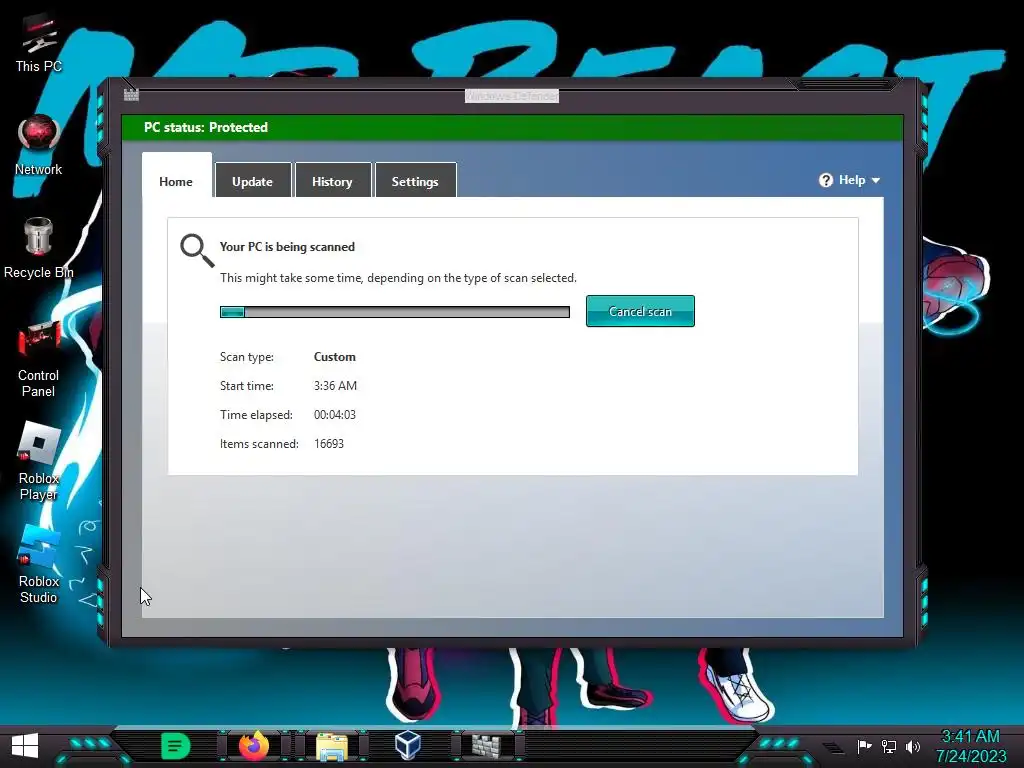Screen dimensions: 1024x768
Task: Click the network tray icon
Action: pos(889,746)
